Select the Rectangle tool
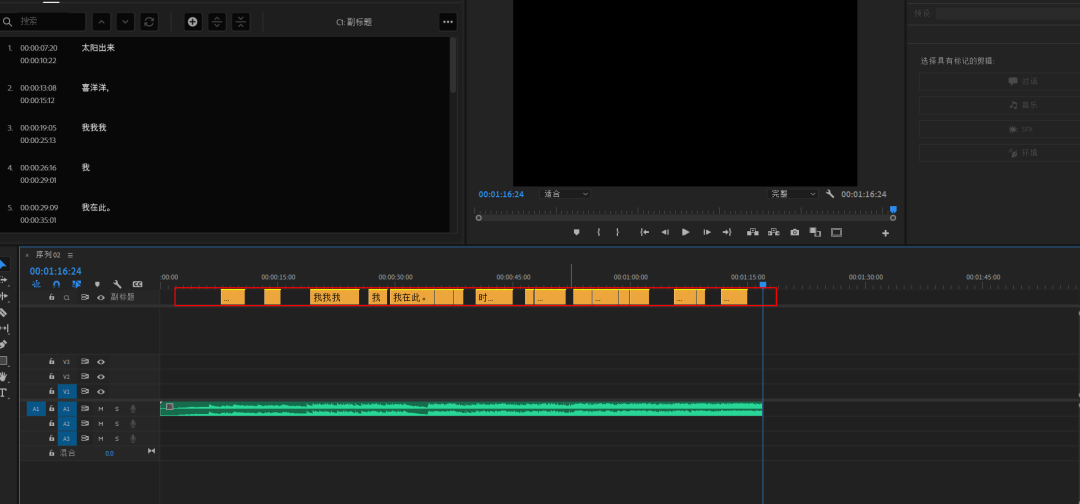The image size is (1080, 504). [3, 360]
